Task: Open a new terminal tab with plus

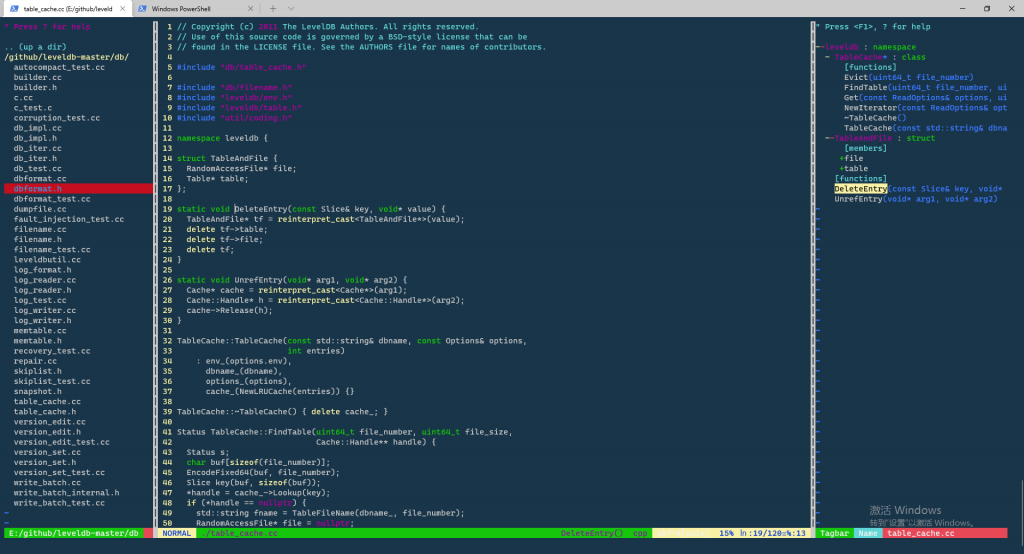Action: click(x=273, y=8)
